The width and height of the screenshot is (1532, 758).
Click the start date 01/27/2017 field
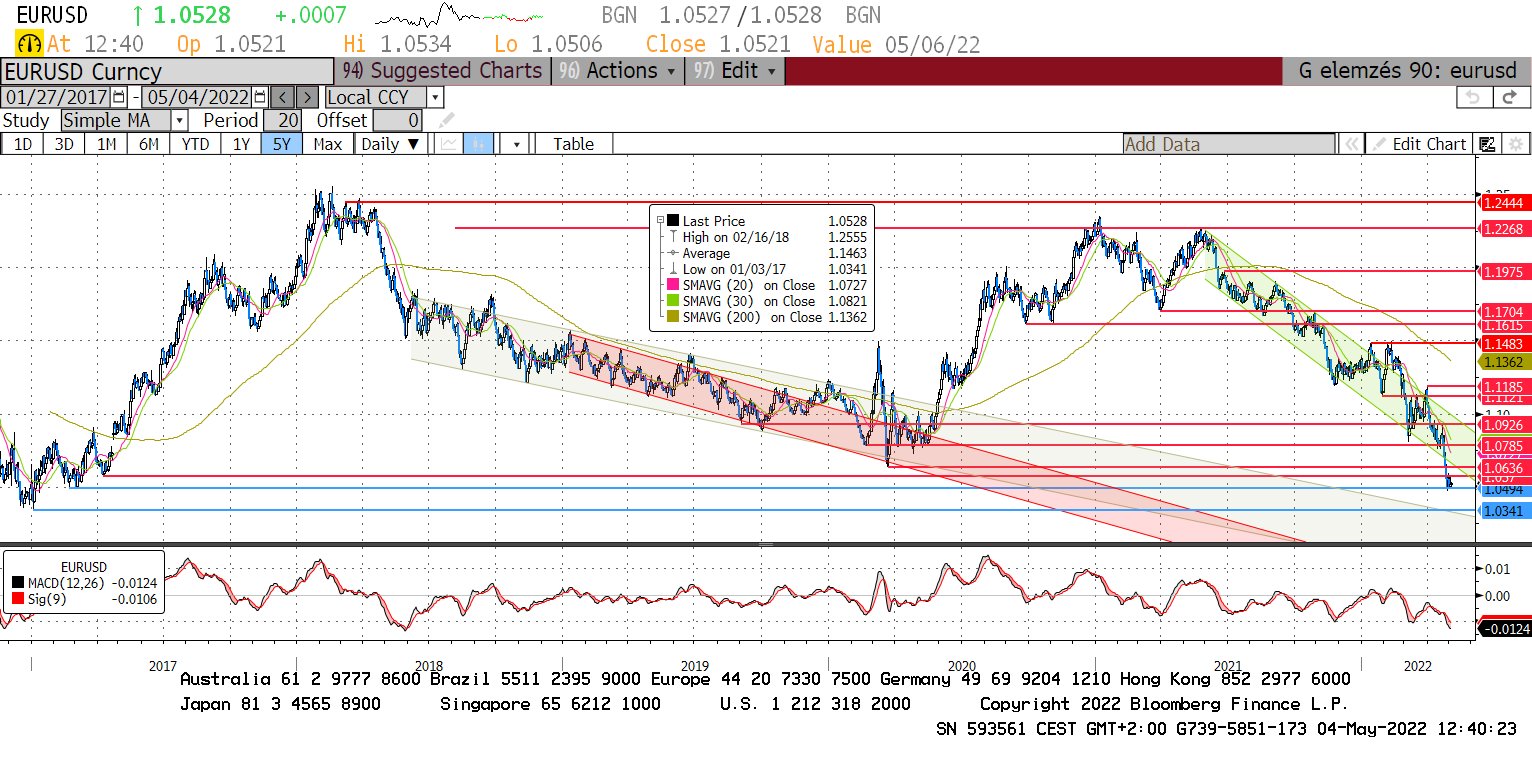click(58, 97)
